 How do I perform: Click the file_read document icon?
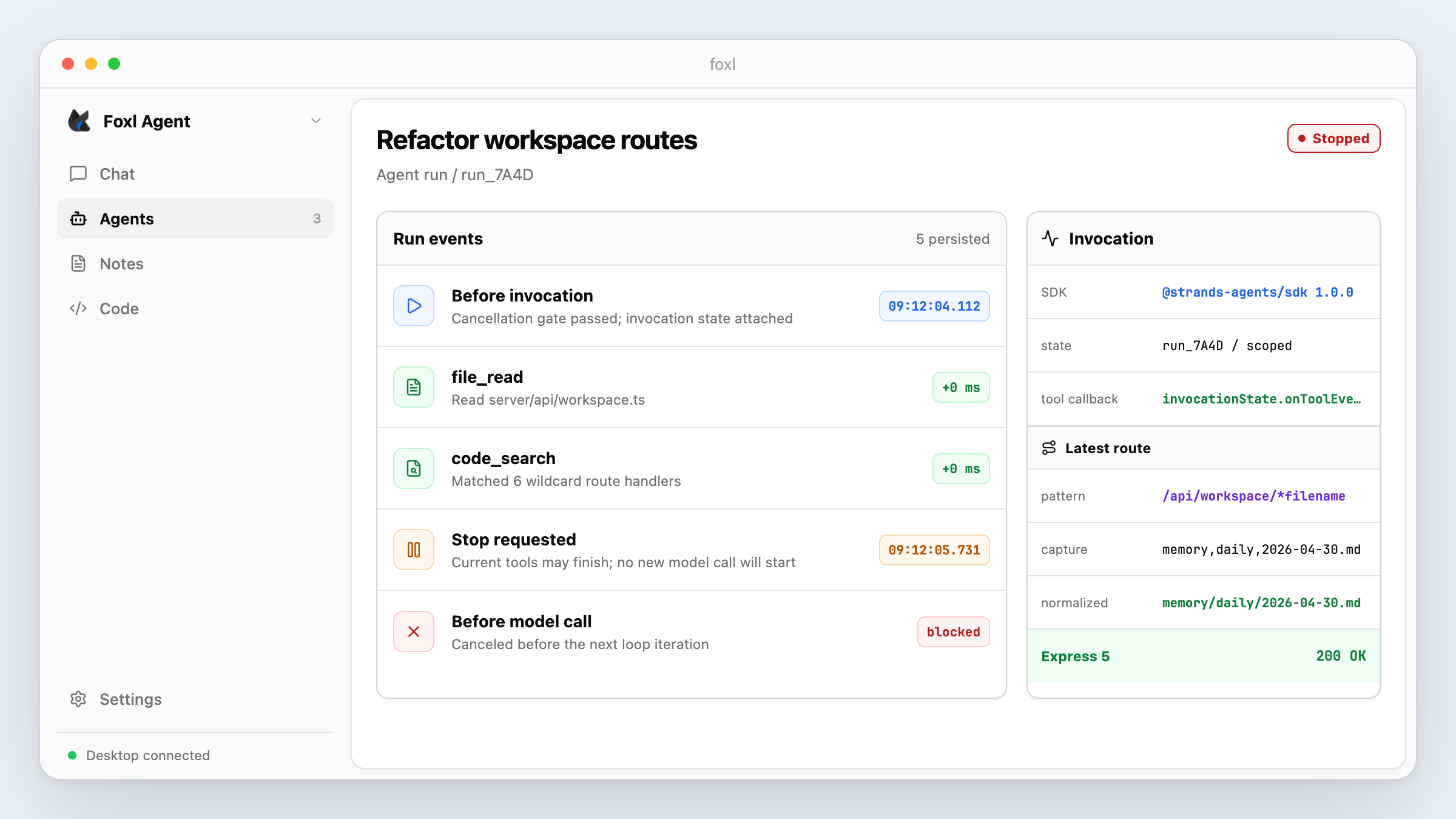pyautogui.click(x=414, y=387)
